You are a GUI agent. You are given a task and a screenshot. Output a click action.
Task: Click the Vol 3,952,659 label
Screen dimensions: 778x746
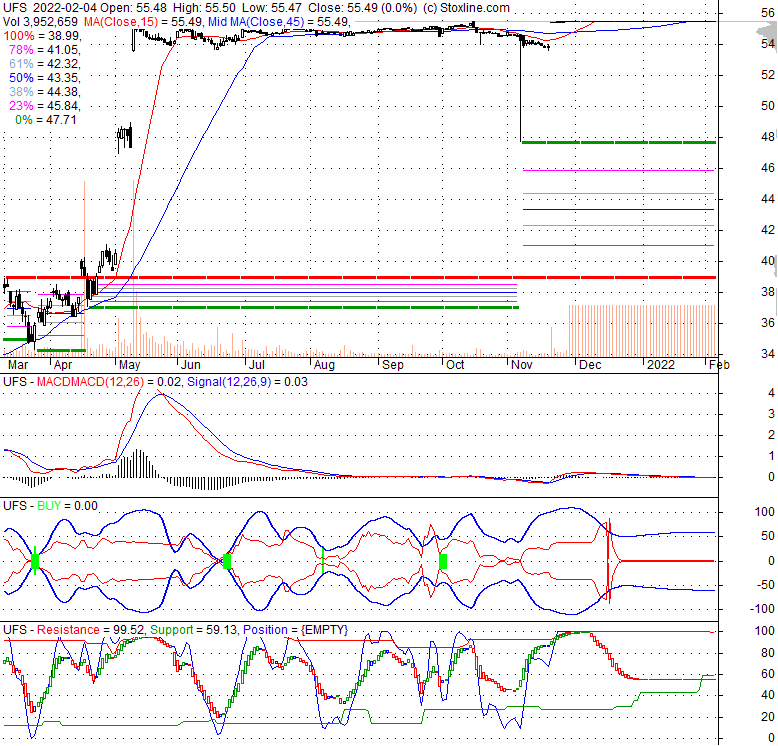point(40,22)
